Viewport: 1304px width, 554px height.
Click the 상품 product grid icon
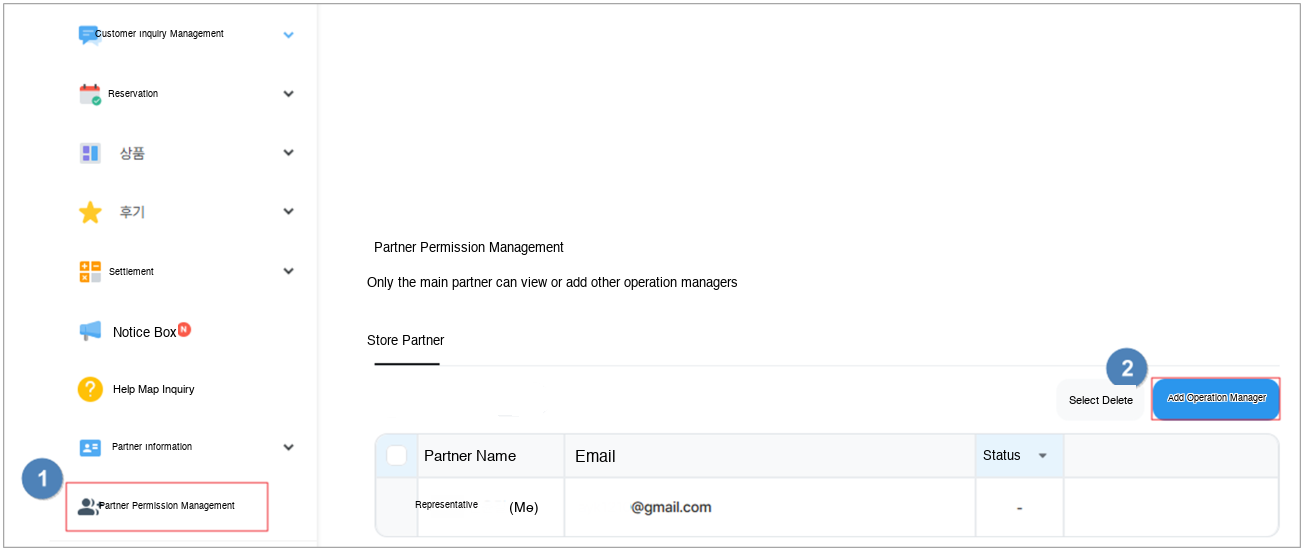[90, 153]
